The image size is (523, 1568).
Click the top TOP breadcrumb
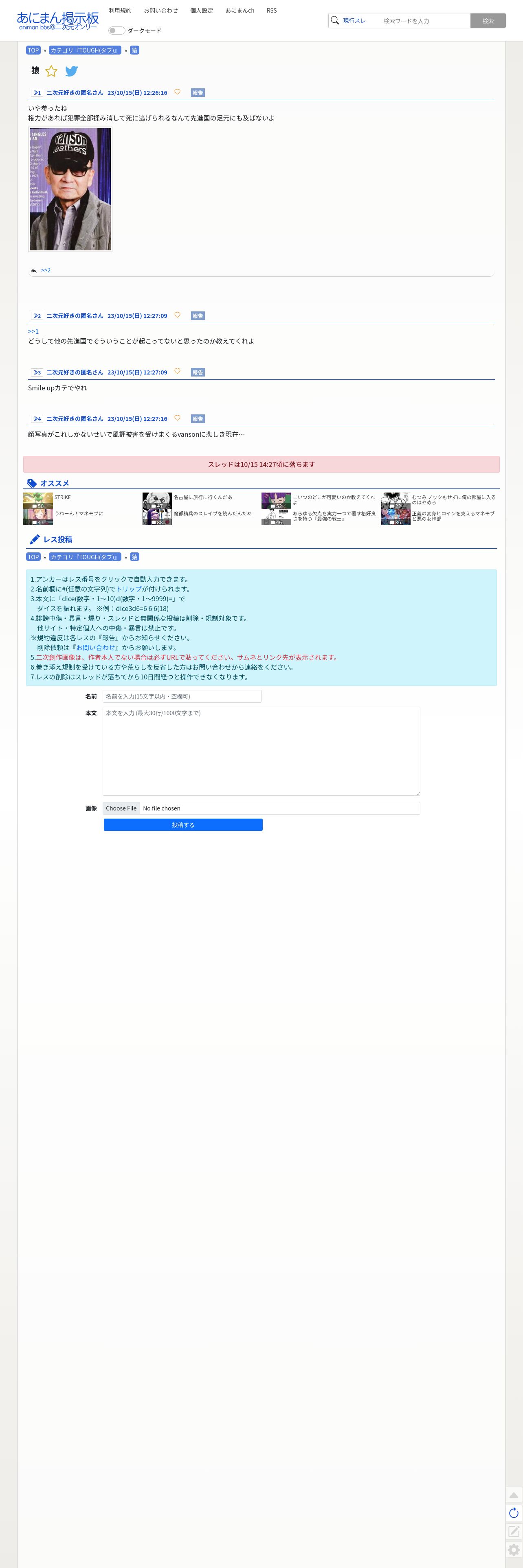(x=33, y=50)
